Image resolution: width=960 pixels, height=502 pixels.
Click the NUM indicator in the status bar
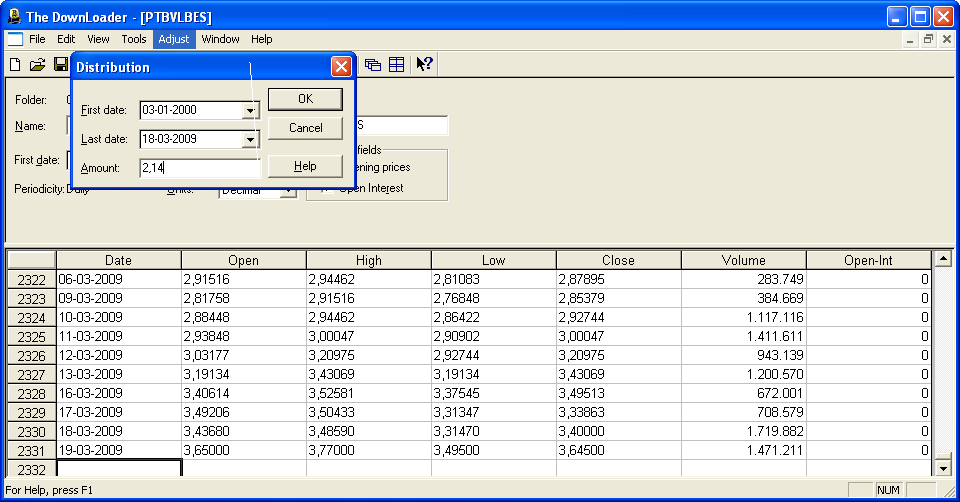pos(888,490)
